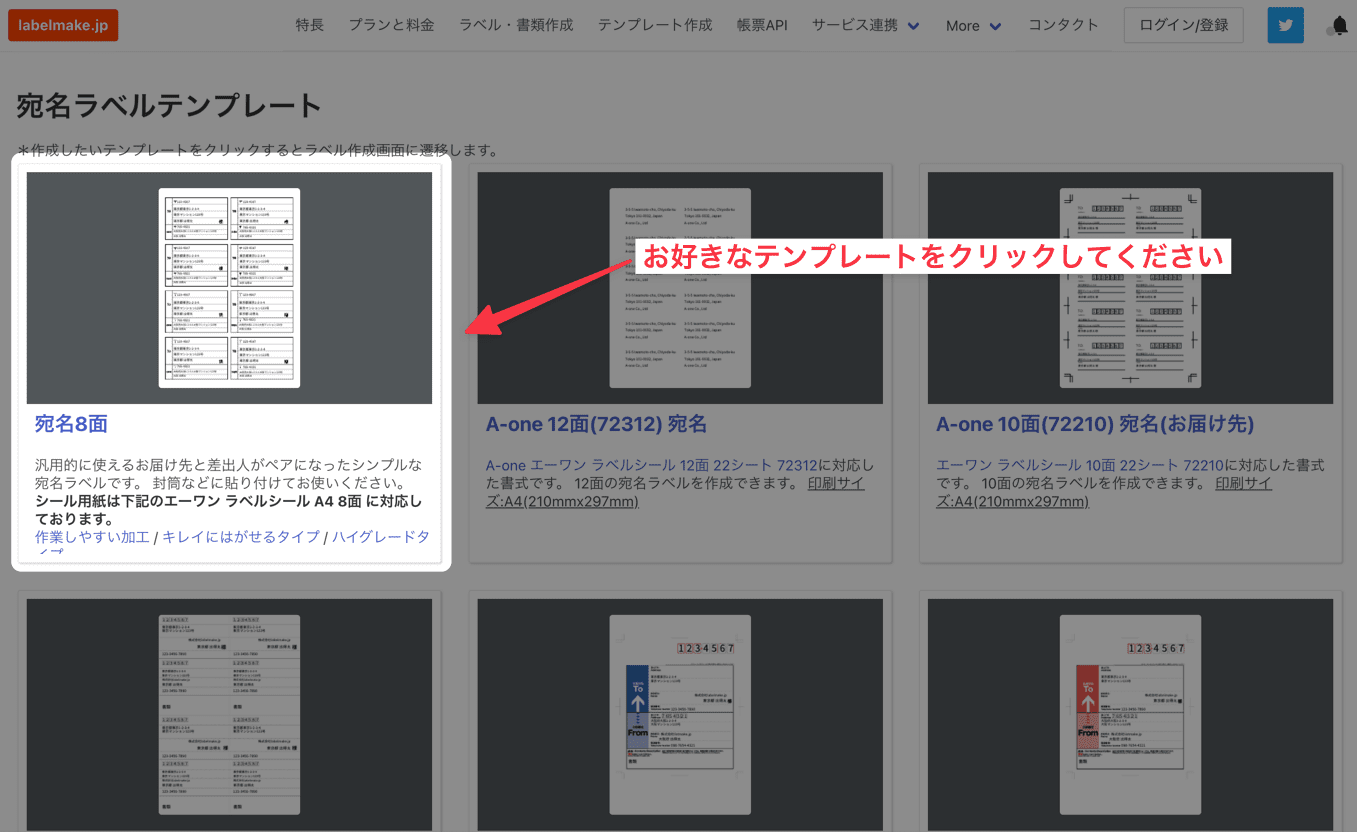This screenshot has width=1357, height=832.
Task: Expand the More dropdown in the navigation
Action: [x=964, y=25]
